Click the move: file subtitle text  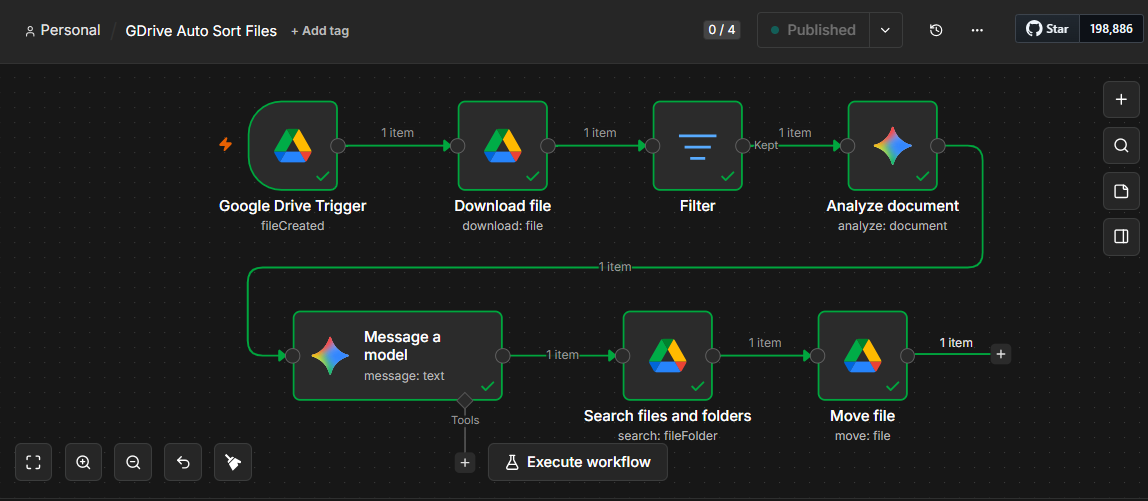[x=862, y=436]
